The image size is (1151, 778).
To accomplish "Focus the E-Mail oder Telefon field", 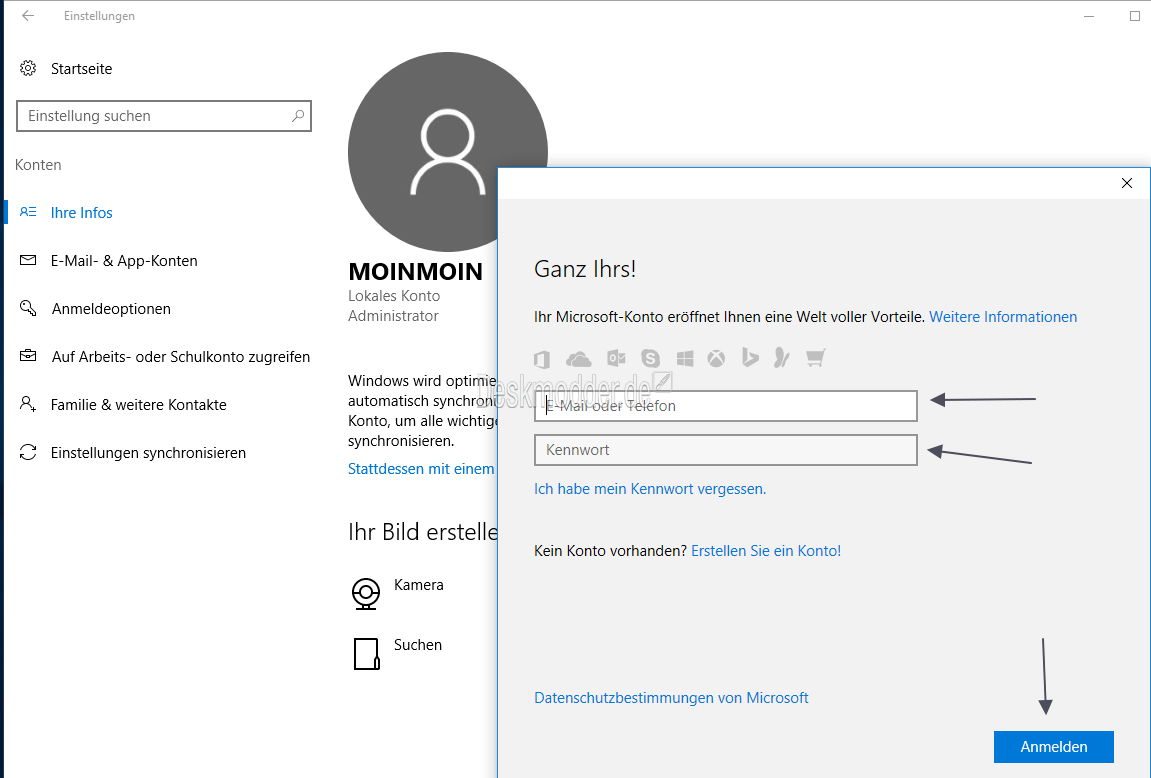I will [726, 406].
